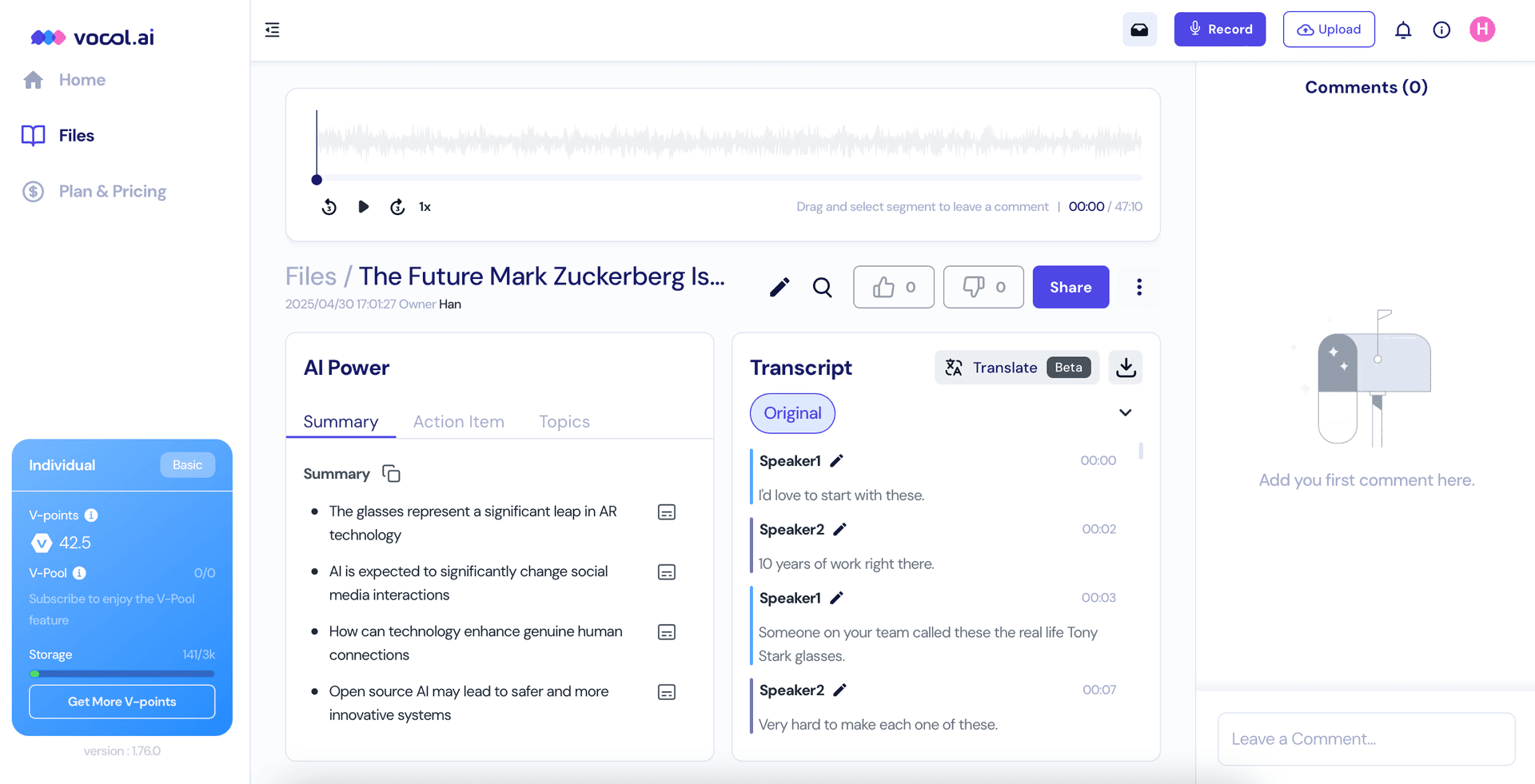This screenshot has height=784, width=1535.
Task: Copy the summary text
Action: click(391, 474)
